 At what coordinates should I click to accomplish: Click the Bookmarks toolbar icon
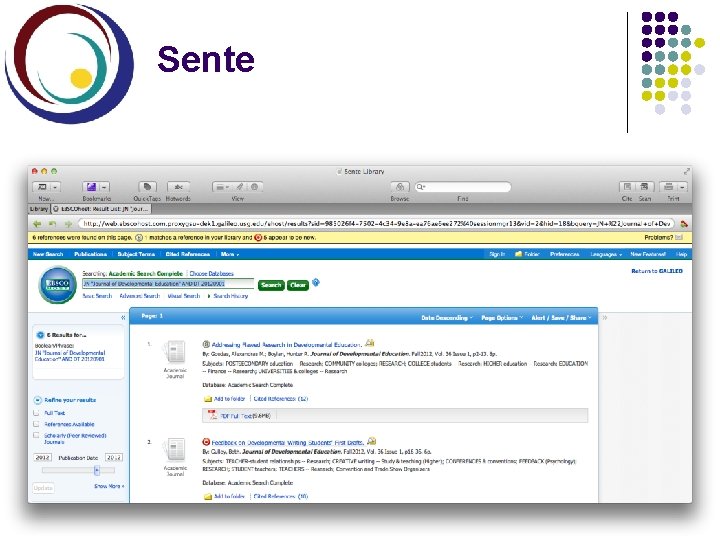click(x=91, y=187)
